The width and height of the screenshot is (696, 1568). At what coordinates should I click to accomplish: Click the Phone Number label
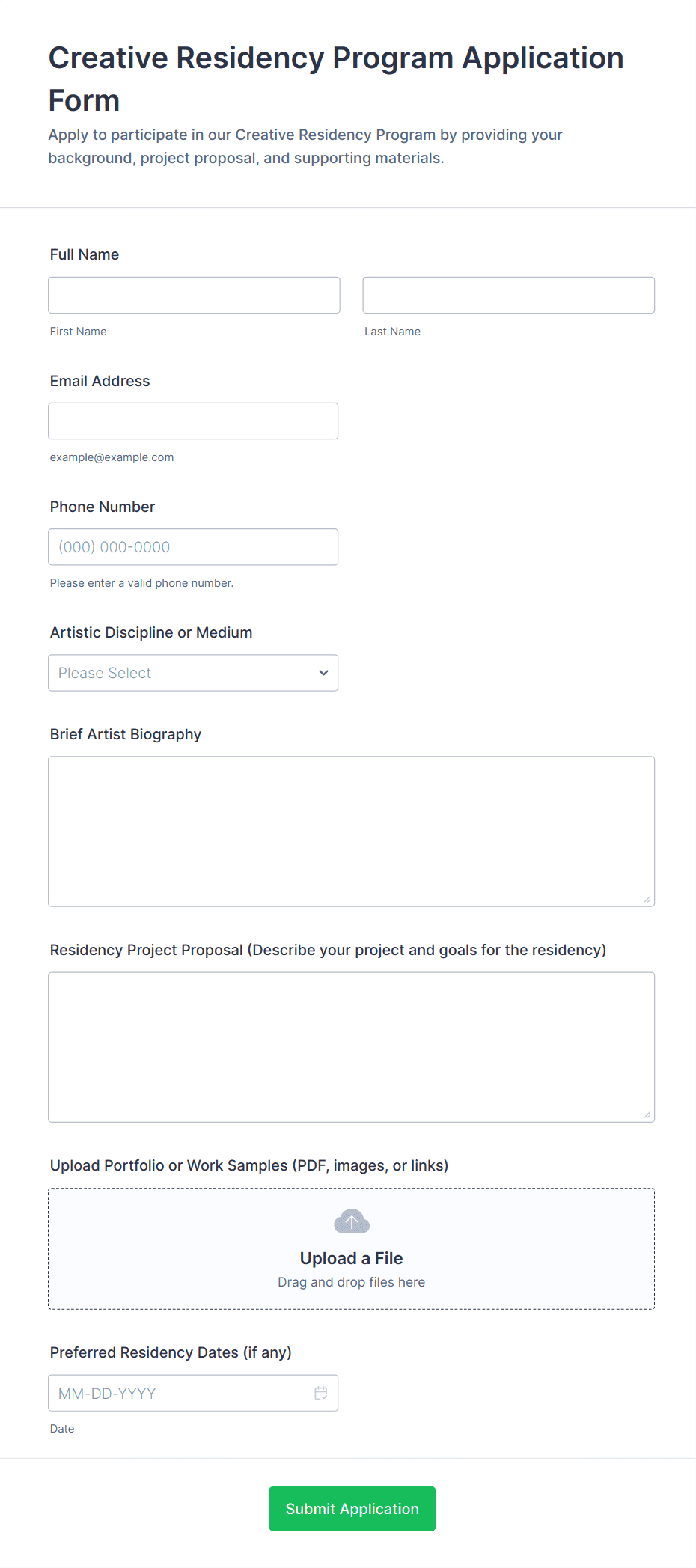click(x=103, y=507)
